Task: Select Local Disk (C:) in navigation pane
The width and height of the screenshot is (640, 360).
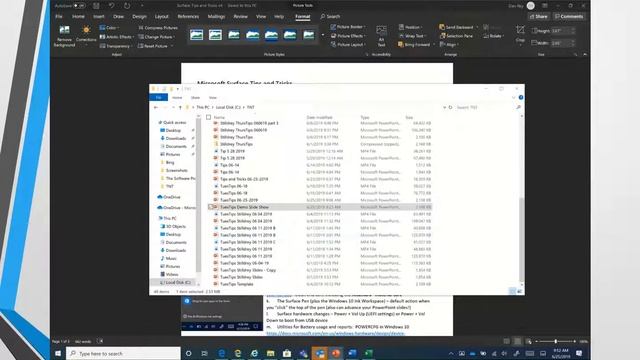Action: 178,282
